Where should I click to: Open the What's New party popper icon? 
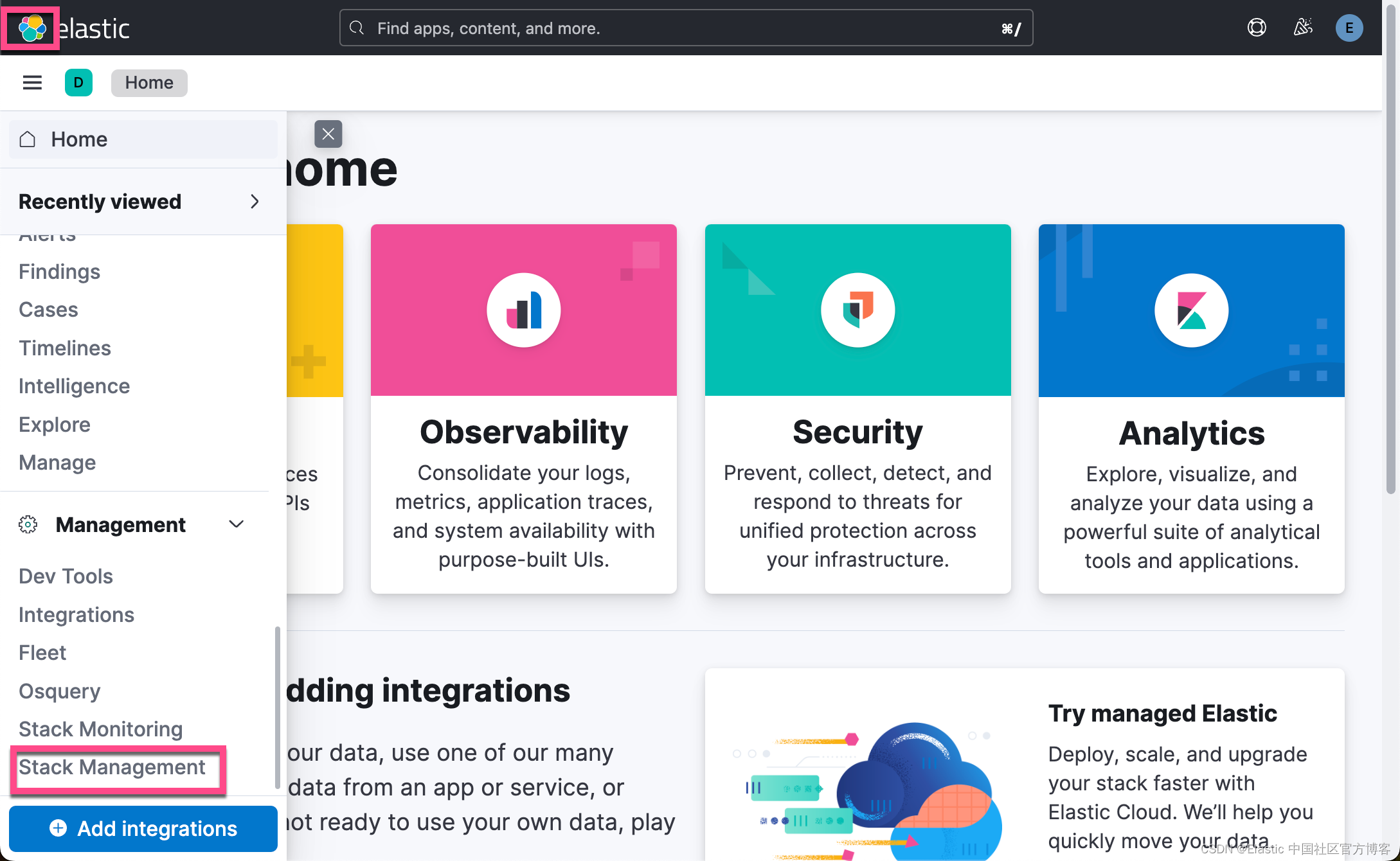point(1303,28)
